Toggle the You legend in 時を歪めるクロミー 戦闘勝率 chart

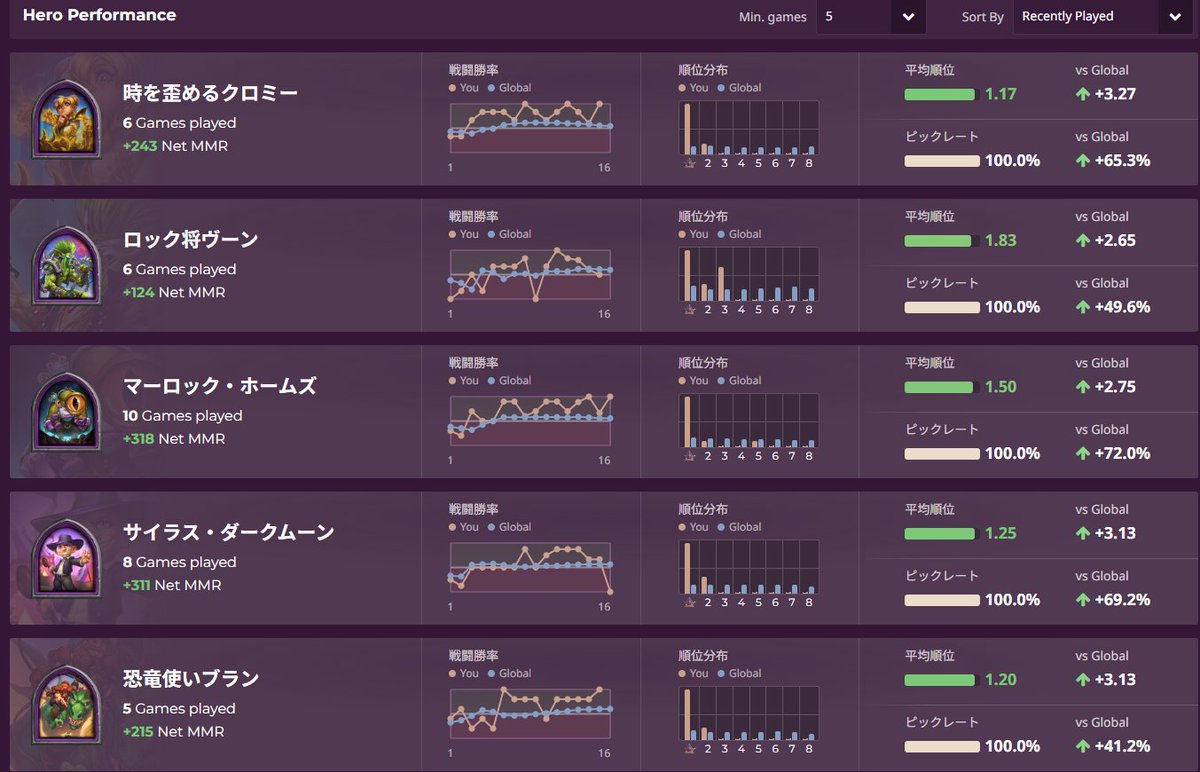464,88
